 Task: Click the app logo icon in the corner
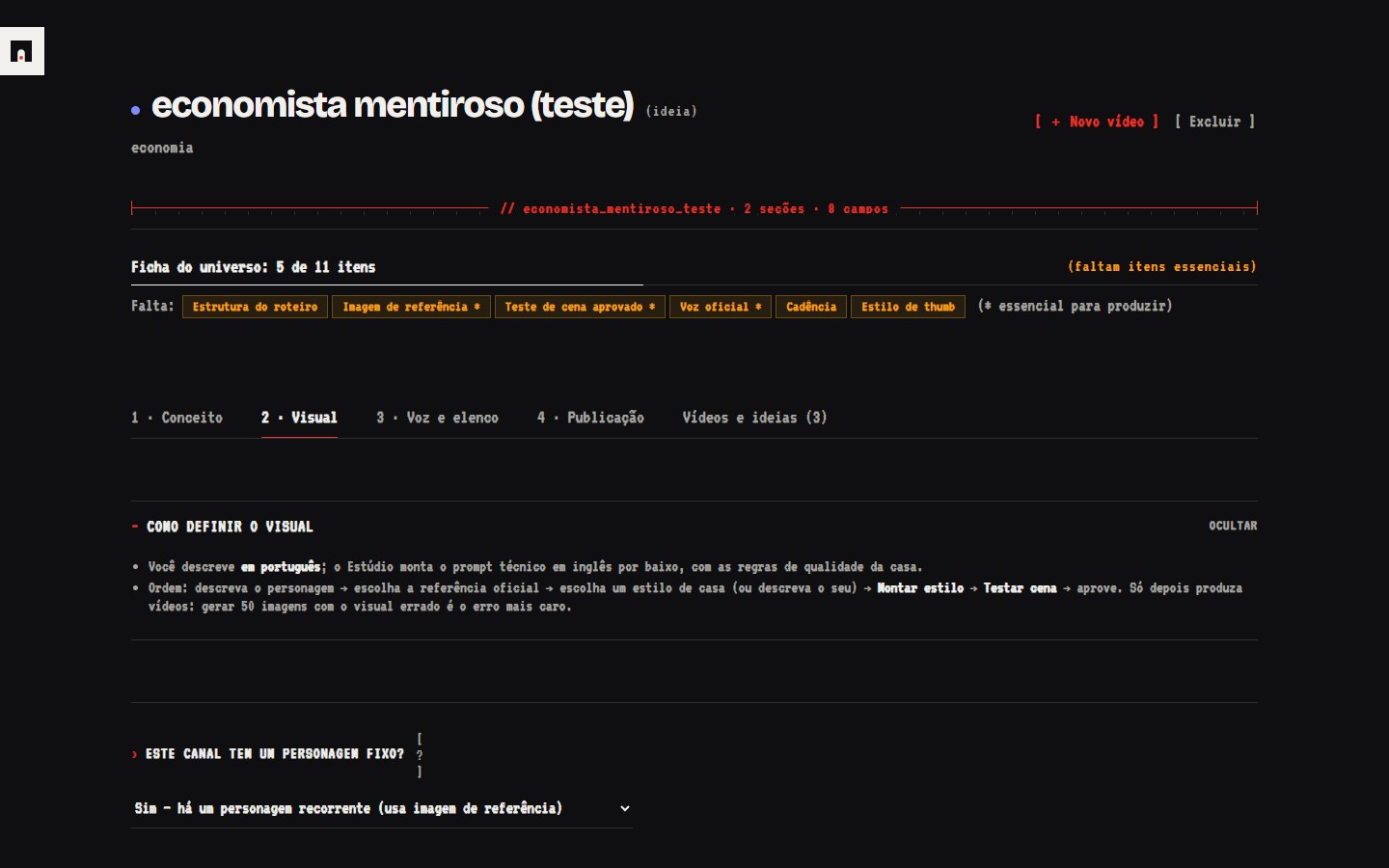pos(21,51)
